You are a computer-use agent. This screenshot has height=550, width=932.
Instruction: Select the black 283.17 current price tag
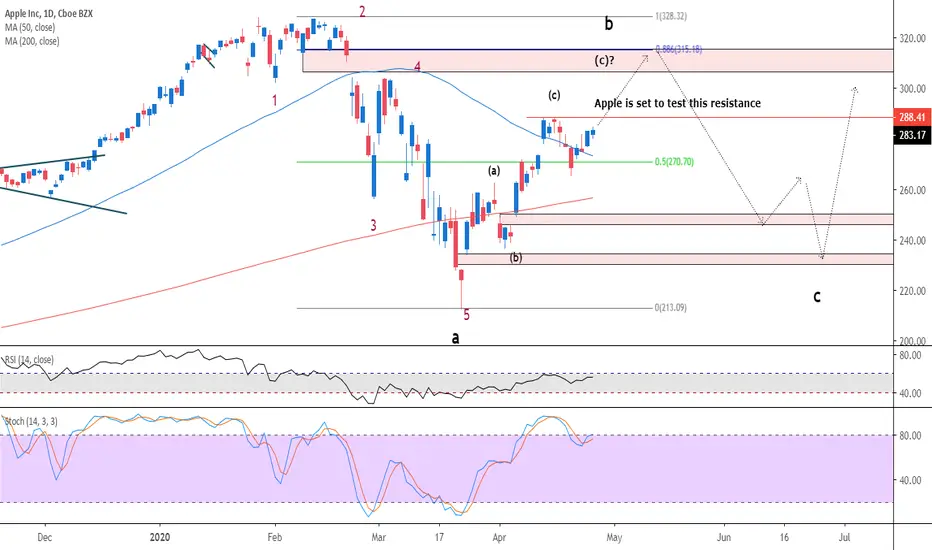tap(912, 135)
